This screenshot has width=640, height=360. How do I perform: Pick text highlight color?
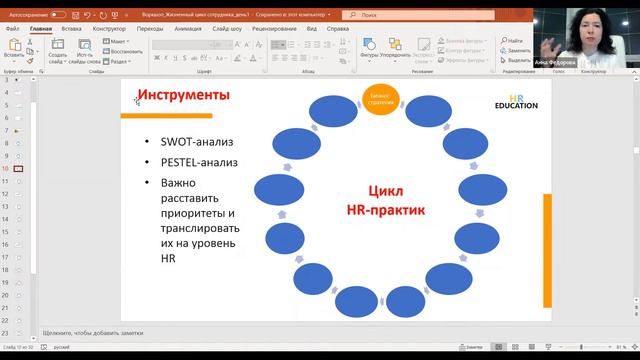coord(238,58)
